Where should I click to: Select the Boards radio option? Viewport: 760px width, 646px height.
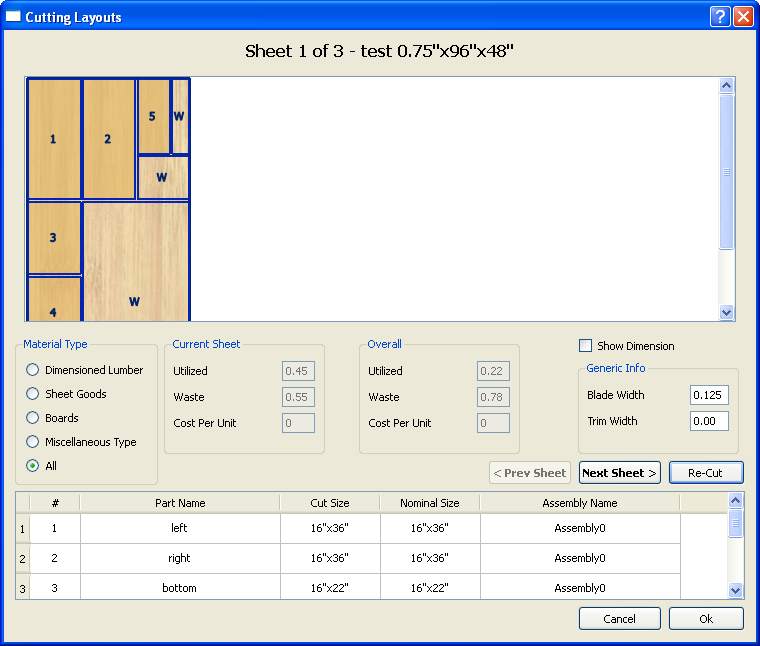point(33,418)
